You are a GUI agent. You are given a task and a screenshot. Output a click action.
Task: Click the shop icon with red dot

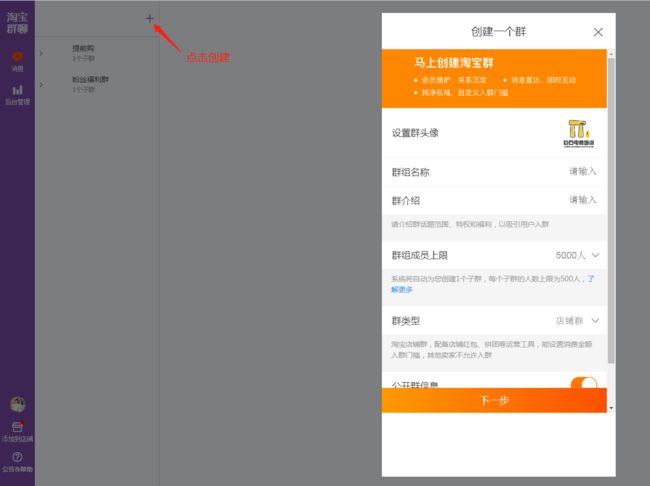pos(17,427)
